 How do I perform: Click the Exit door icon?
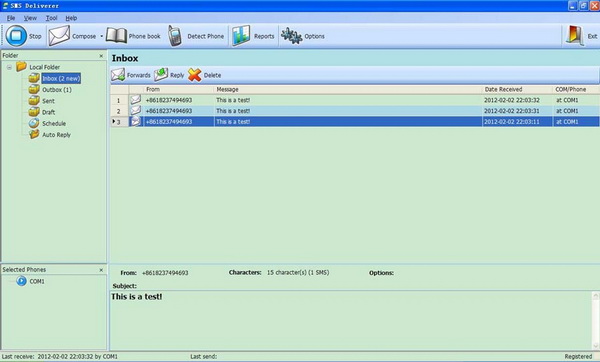pyautogui.click(x=575, y=36)
